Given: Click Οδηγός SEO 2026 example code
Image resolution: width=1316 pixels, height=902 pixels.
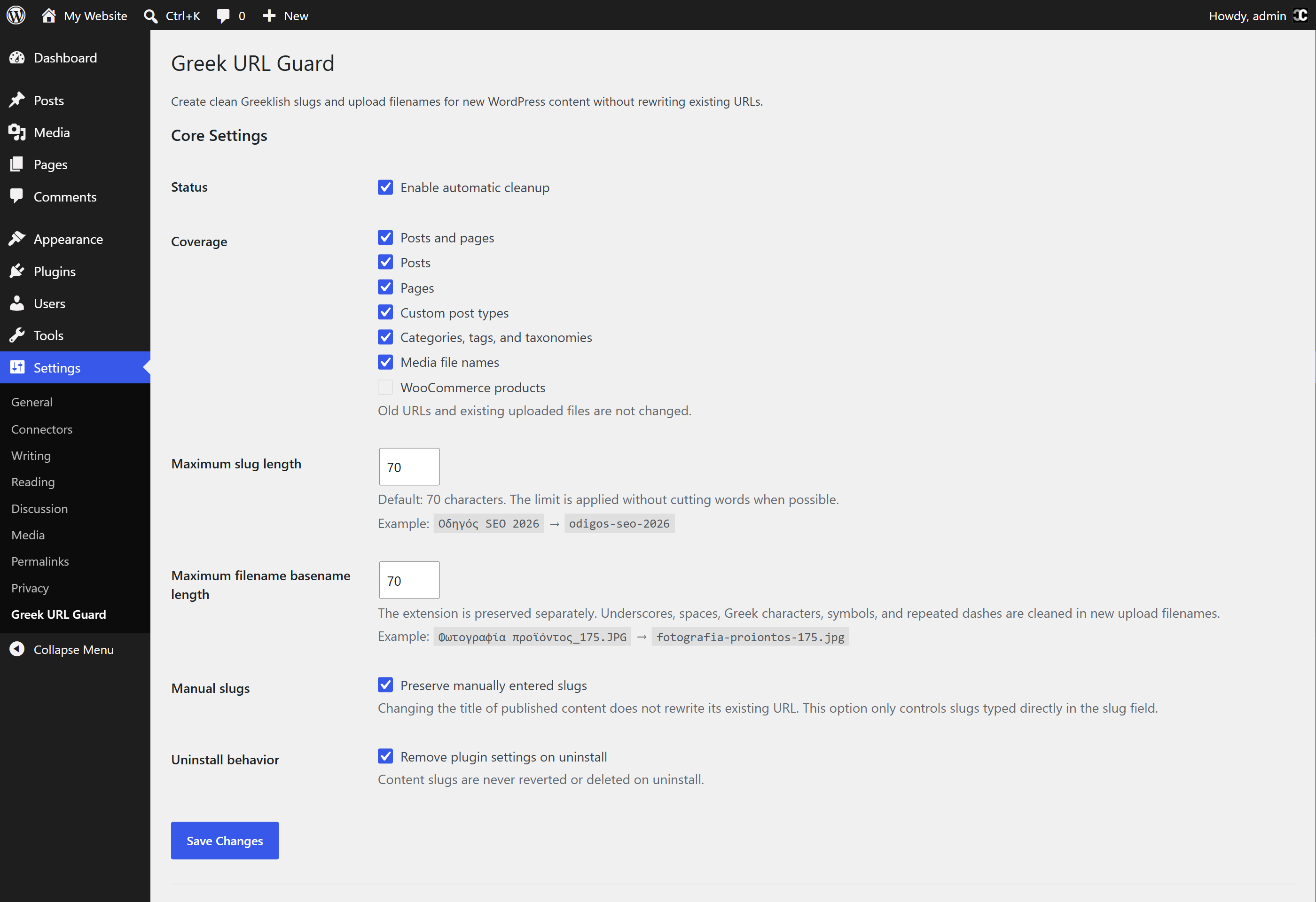Looking at the screenshot, I should (489, 523).
